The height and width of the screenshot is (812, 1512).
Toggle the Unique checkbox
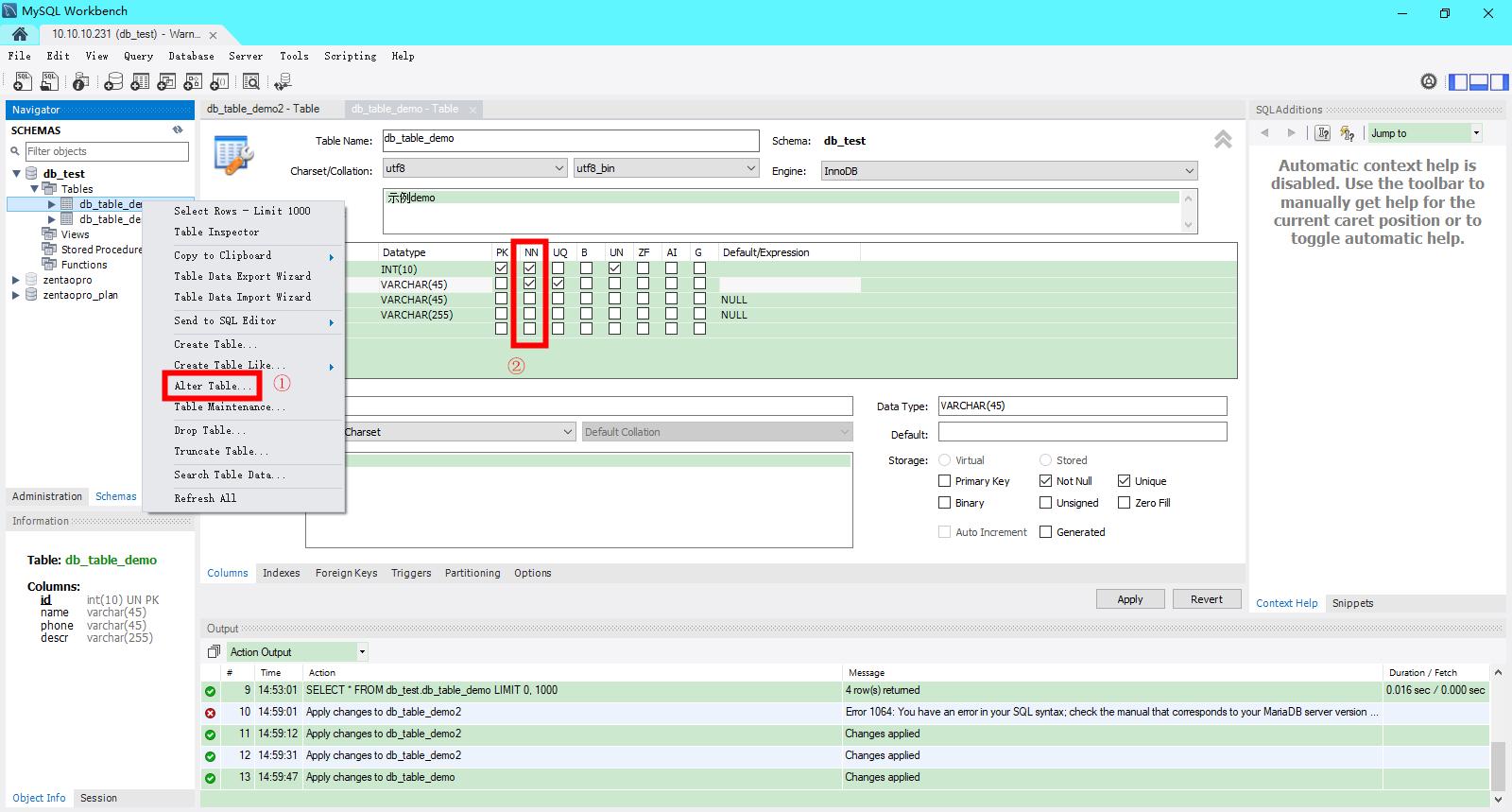tap(1124, 481)
